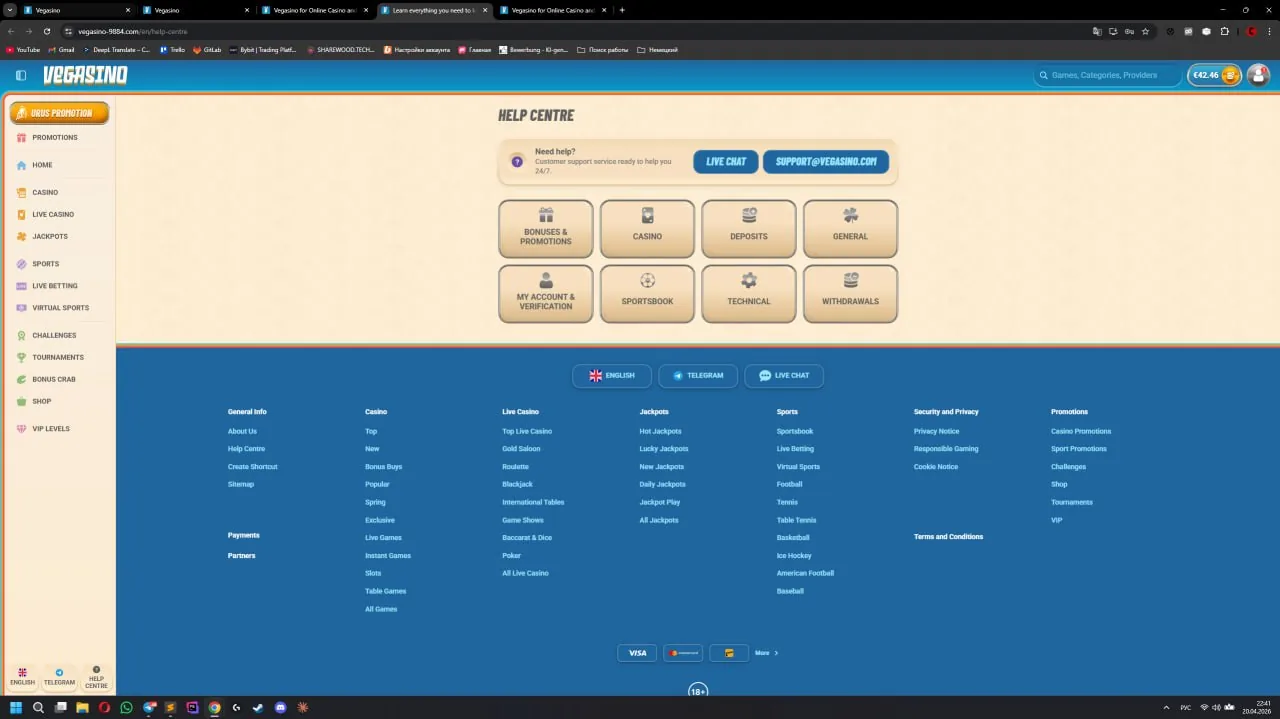Viewport: 1280px width, 719px height.
Task: Bookmark this page with the star icon
Action: point(1145,31)
